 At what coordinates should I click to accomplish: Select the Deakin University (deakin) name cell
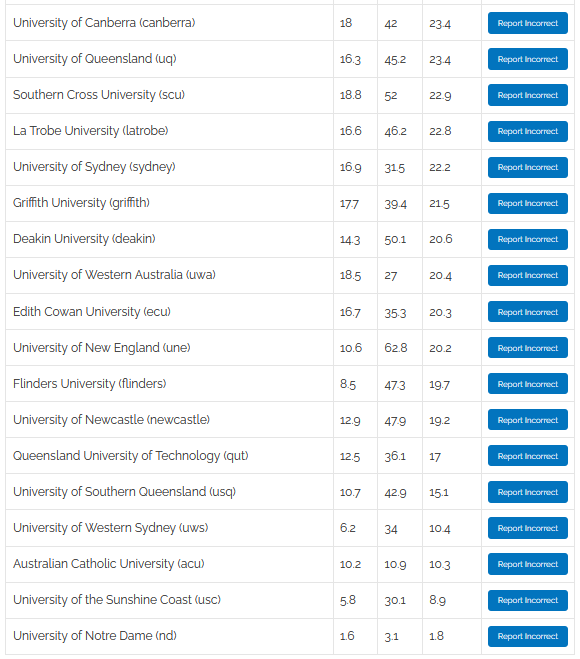(x=169, y=240)
